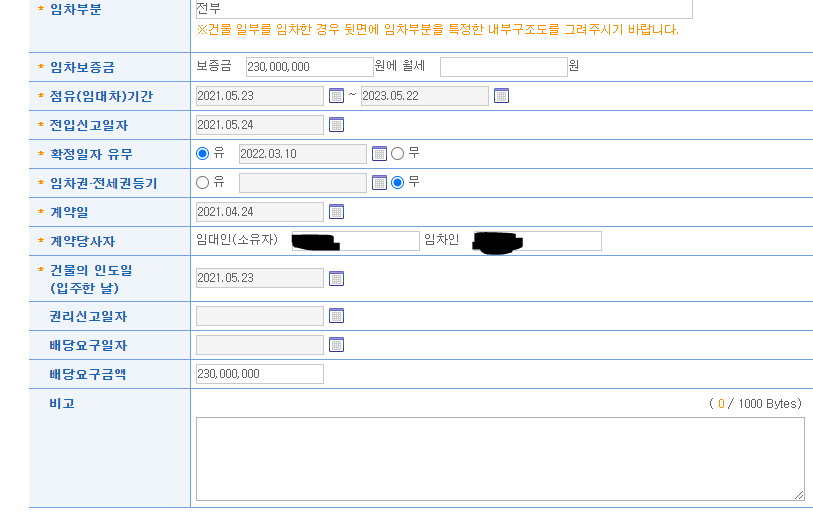
Task: Select 유 radio for 임차권·전세권등기
Action: click(203, 183)
